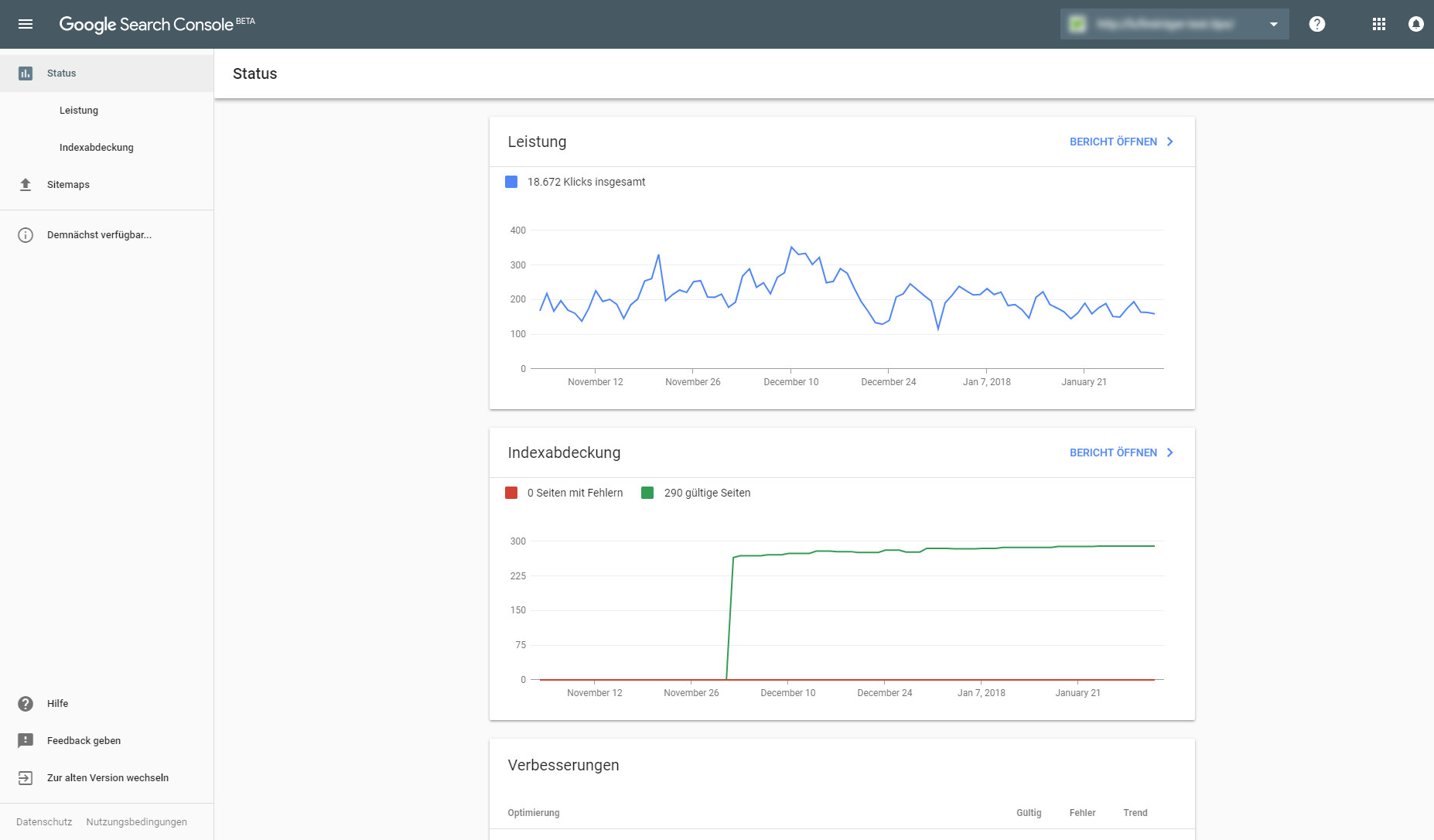Click the Feedback geben icon

coord(26,741)
